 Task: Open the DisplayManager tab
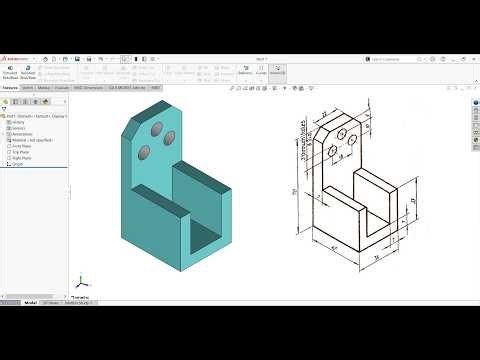click(x=46, y=102)
